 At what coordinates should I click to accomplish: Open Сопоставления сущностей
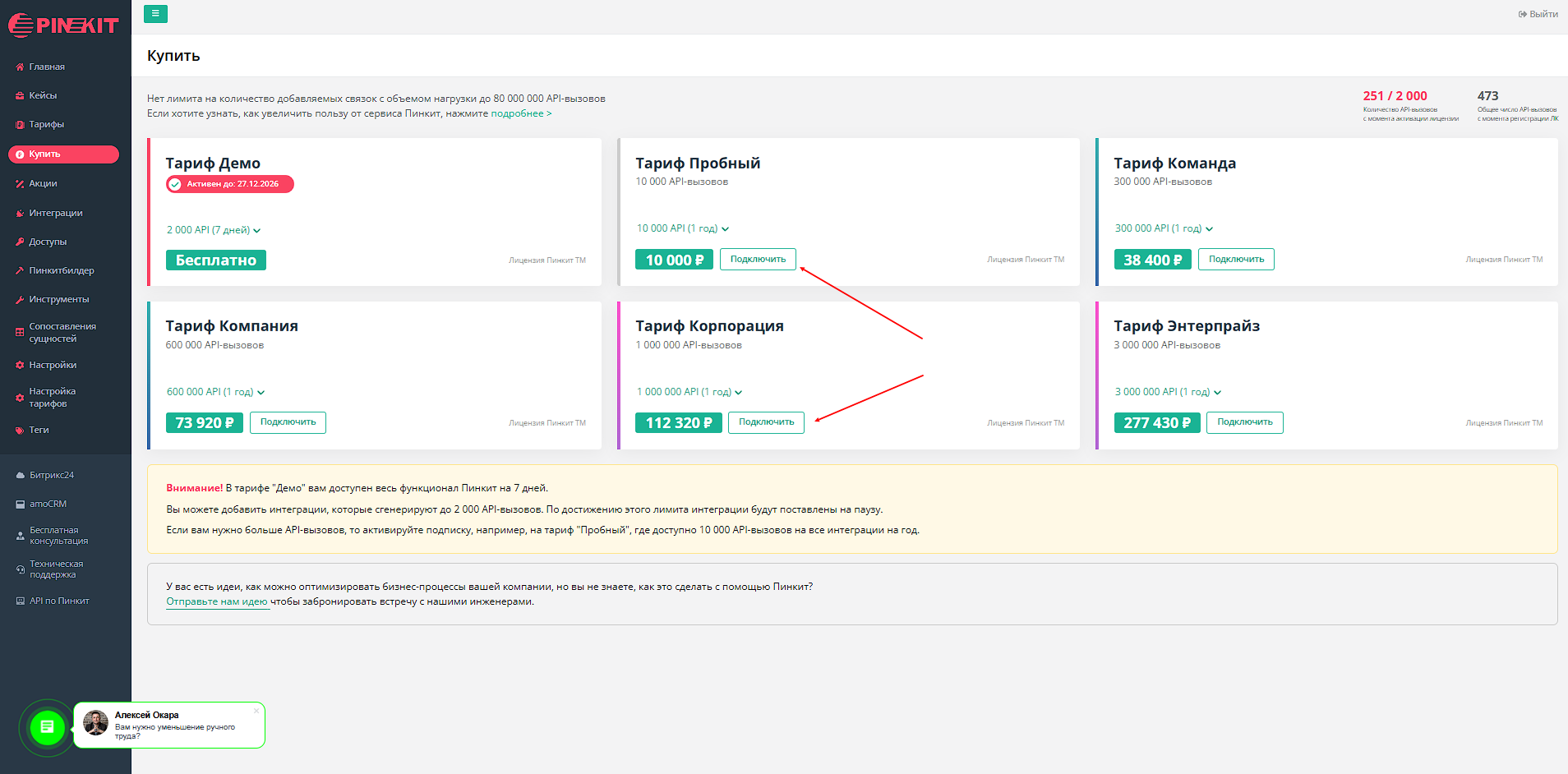tap(62, 333)
